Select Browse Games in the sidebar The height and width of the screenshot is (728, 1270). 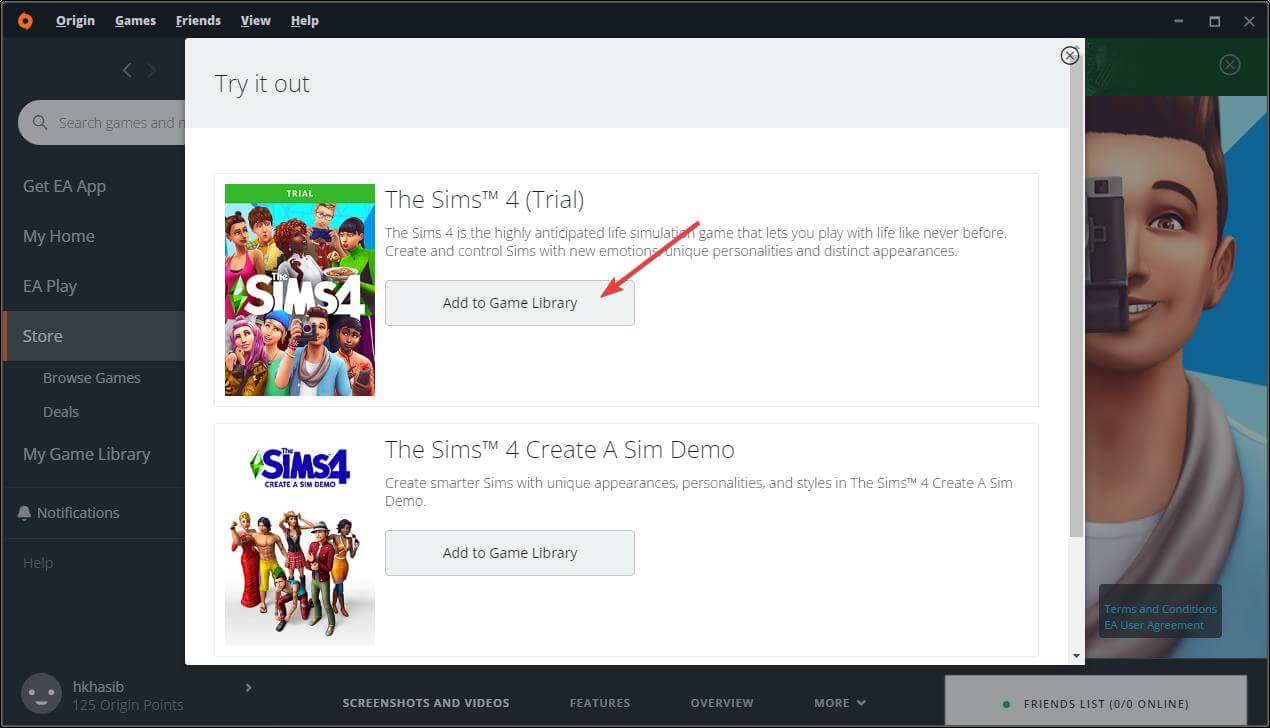91,377
